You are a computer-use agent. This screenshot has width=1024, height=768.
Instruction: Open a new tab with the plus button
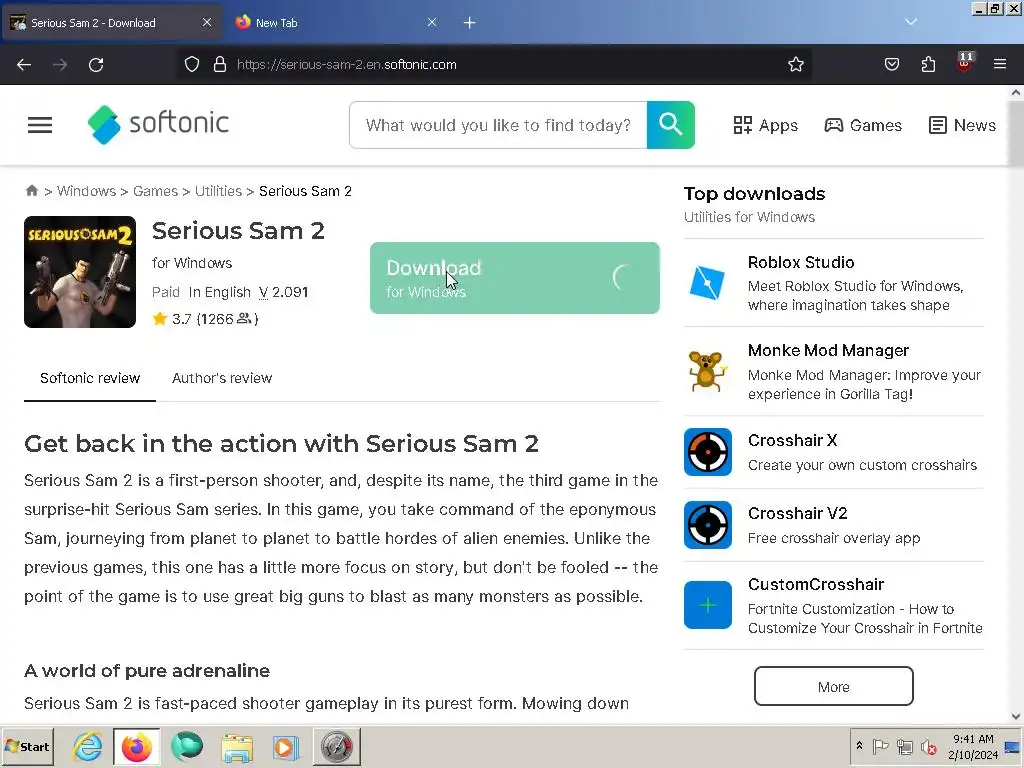(x=470, y=23)
